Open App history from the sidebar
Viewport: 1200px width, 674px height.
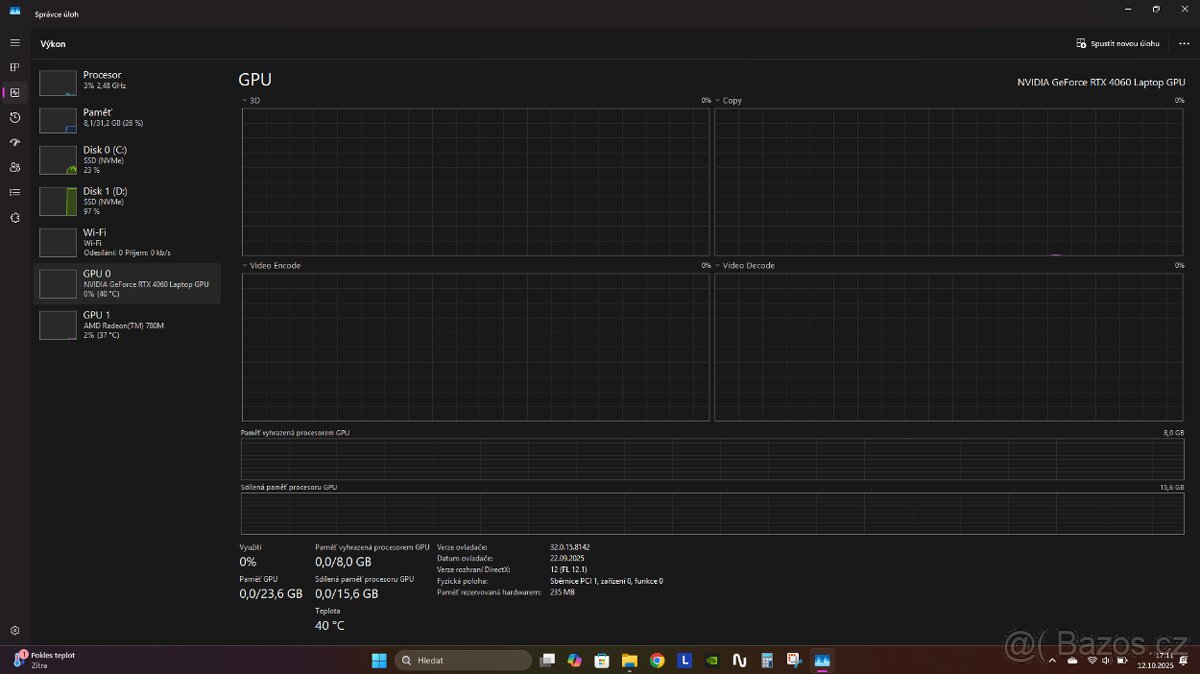(15, 117)
